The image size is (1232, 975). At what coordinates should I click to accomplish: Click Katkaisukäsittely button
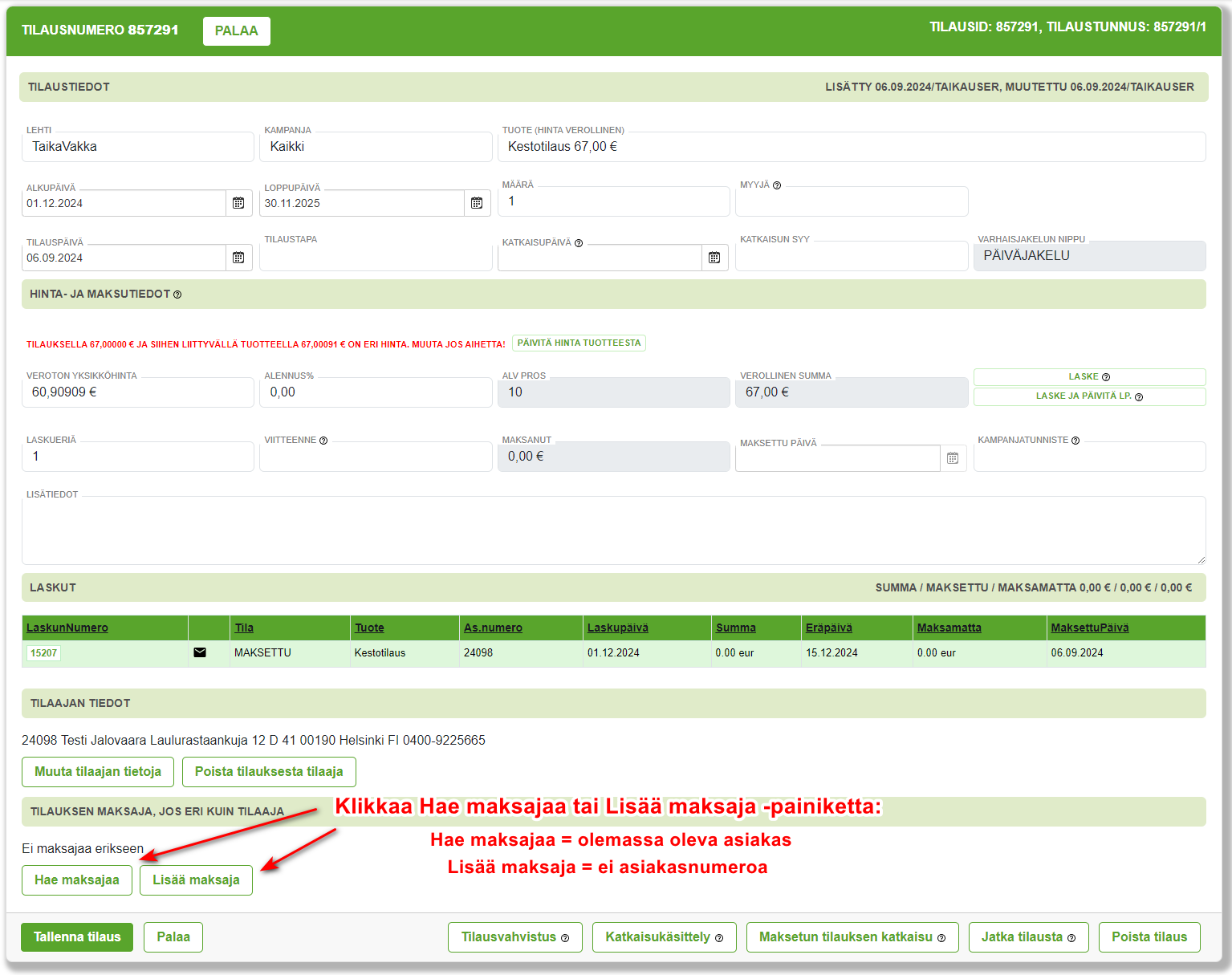[x=665, y=937]
